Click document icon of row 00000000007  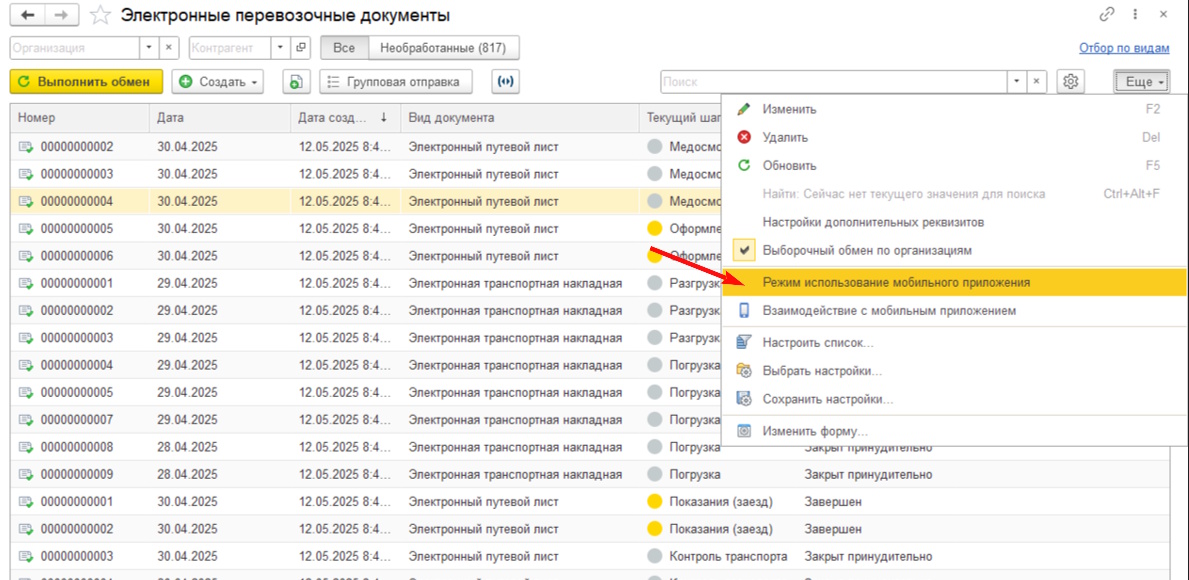(x=27, y=420)
